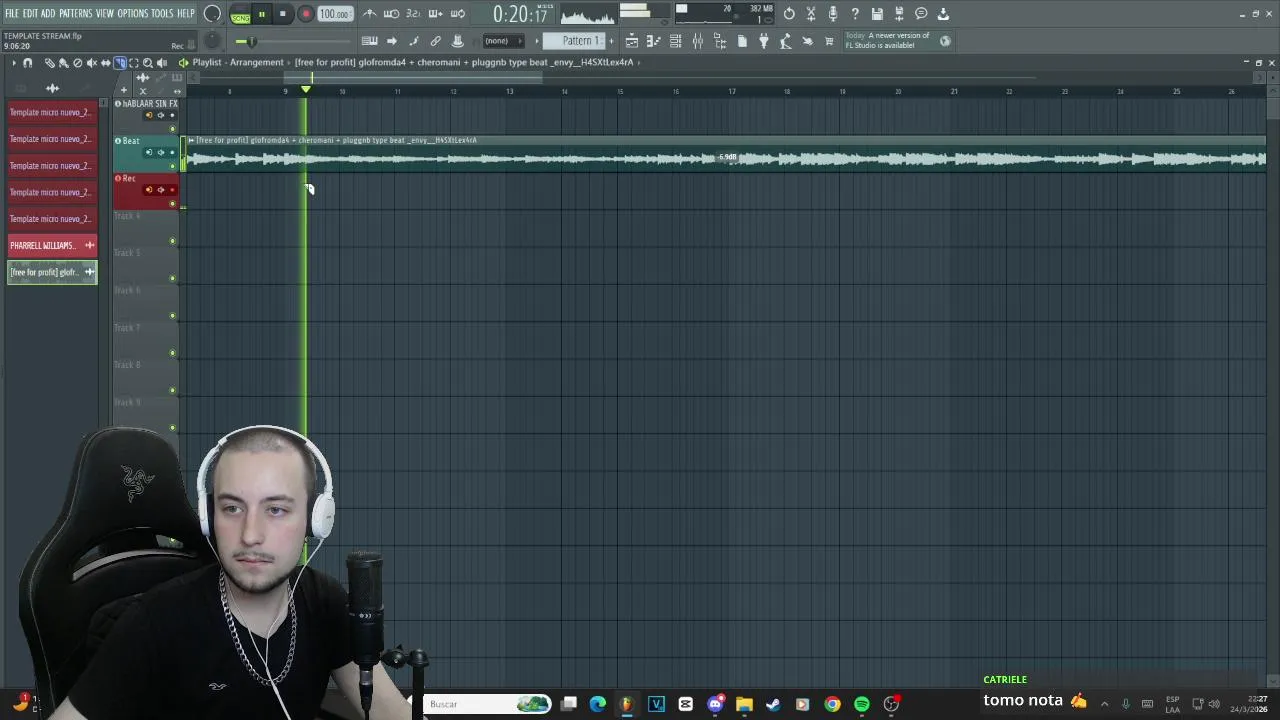Image resolution: width=1280 pixels, height=720 pixels.
Task: Toggle the metronome icon
Action: pyautogui.click(x=370, y=14)
